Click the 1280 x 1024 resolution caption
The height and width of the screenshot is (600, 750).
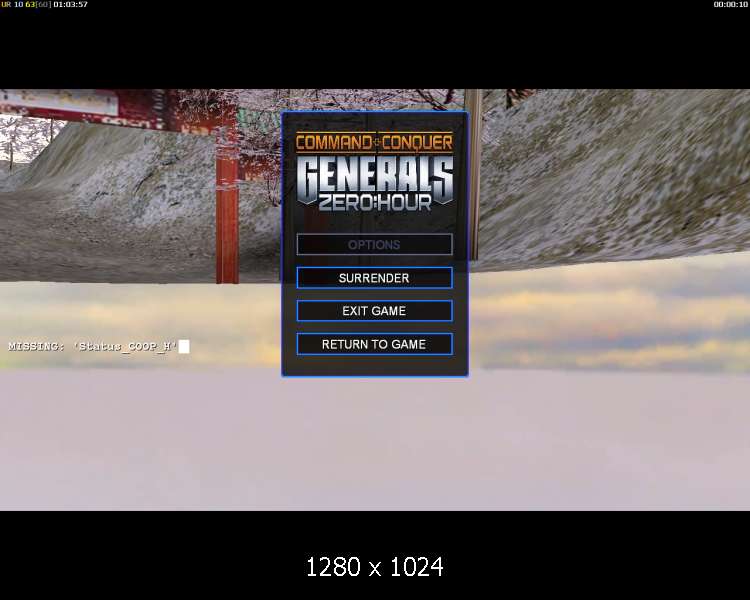pyautogui.click(x=375, y=567)
